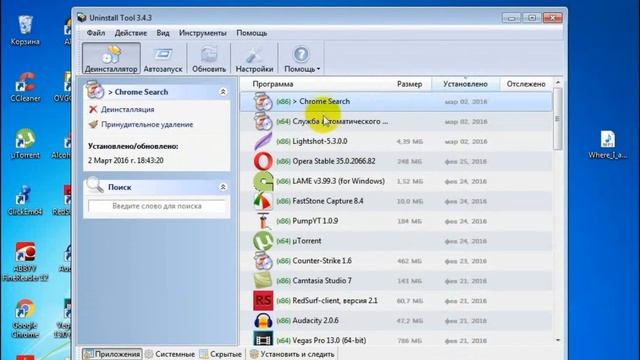
Task: Select the Opera Stable 35.0.2066.82 entry
Action: coord(334,161)
